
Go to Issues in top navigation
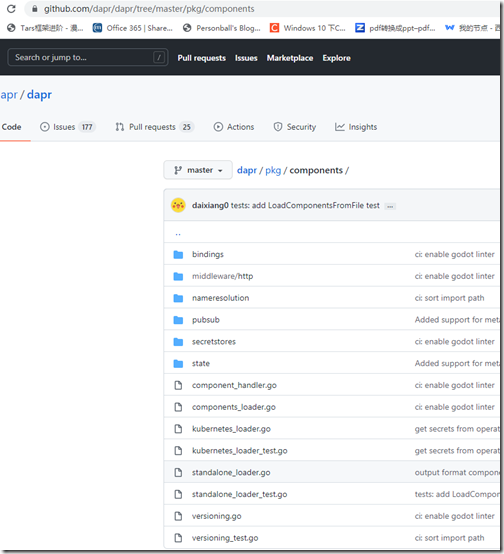coord(246,58)
